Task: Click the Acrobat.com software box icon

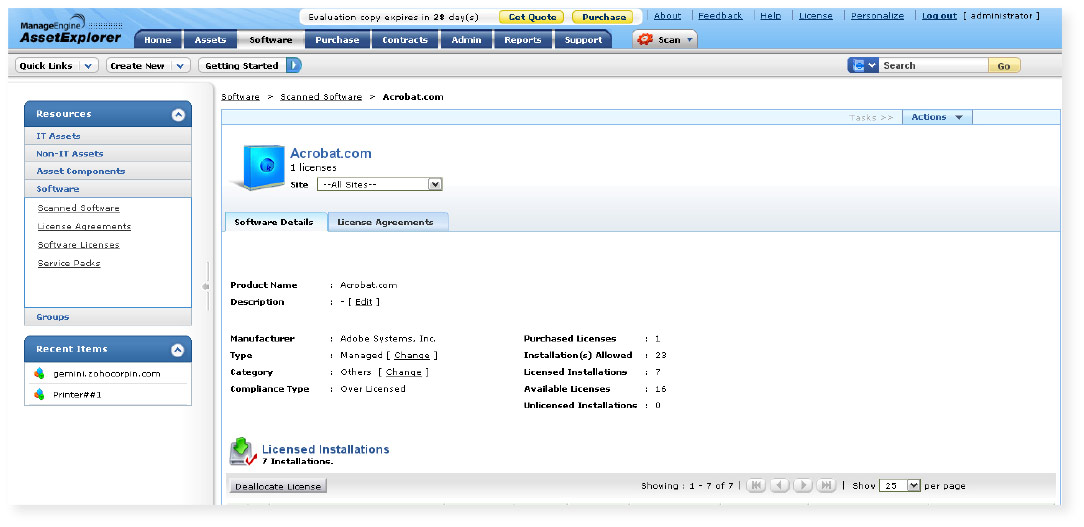Action: pos(259,167)
